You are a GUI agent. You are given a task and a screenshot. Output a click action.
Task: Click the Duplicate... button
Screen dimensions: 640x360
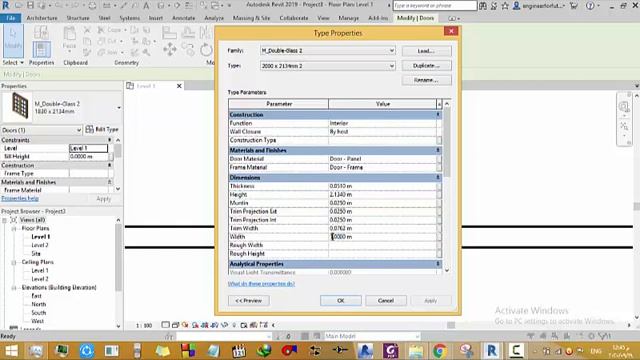[427, 66]
